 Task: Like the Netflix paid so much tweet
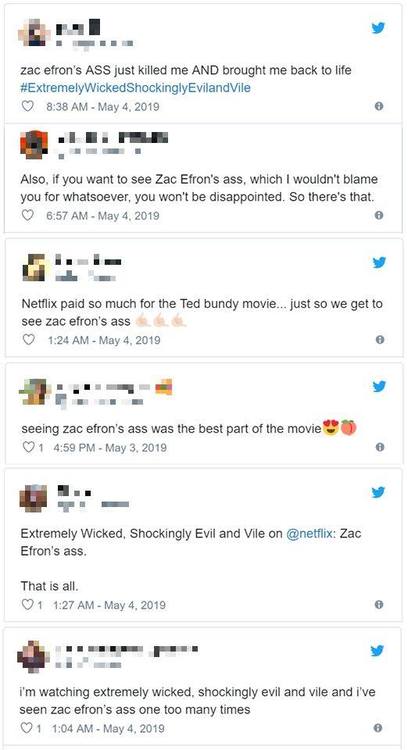(x=29, y=340)
